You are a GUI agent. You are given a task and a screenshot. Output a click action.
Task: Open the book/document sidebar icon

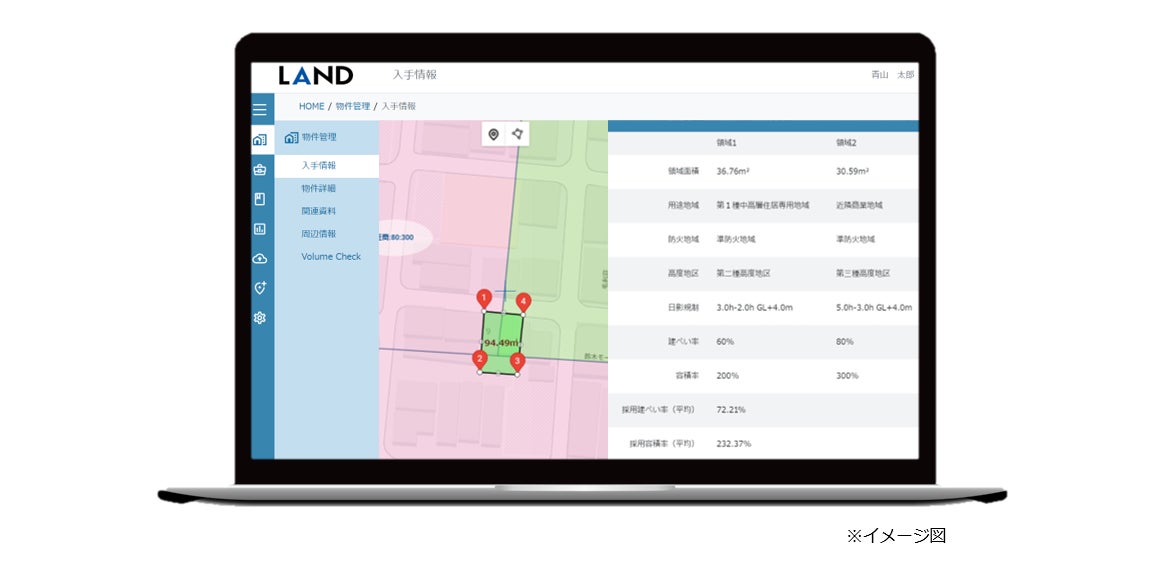[x=259, y=199]
